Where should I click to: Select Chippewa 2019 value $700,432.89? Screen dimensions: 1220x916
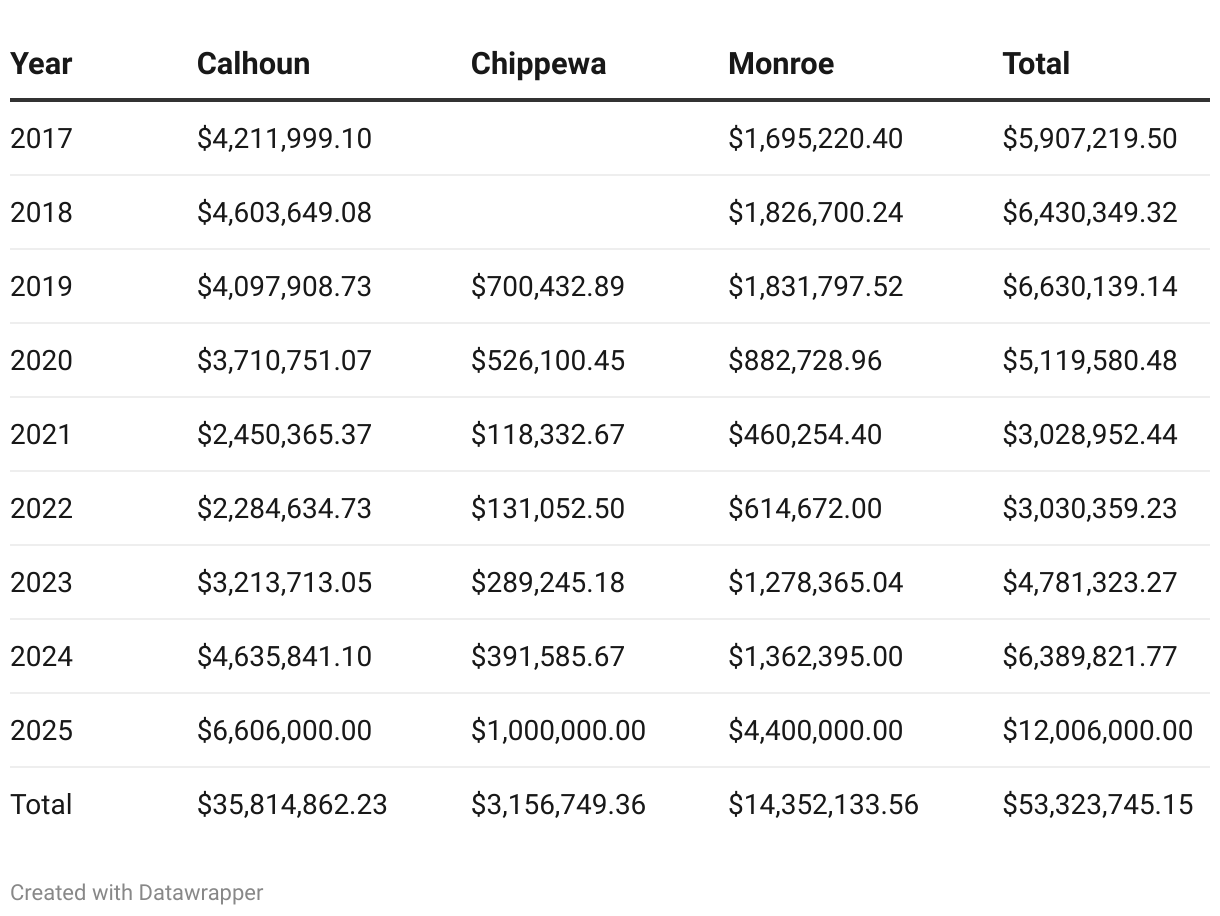[547, 286]
